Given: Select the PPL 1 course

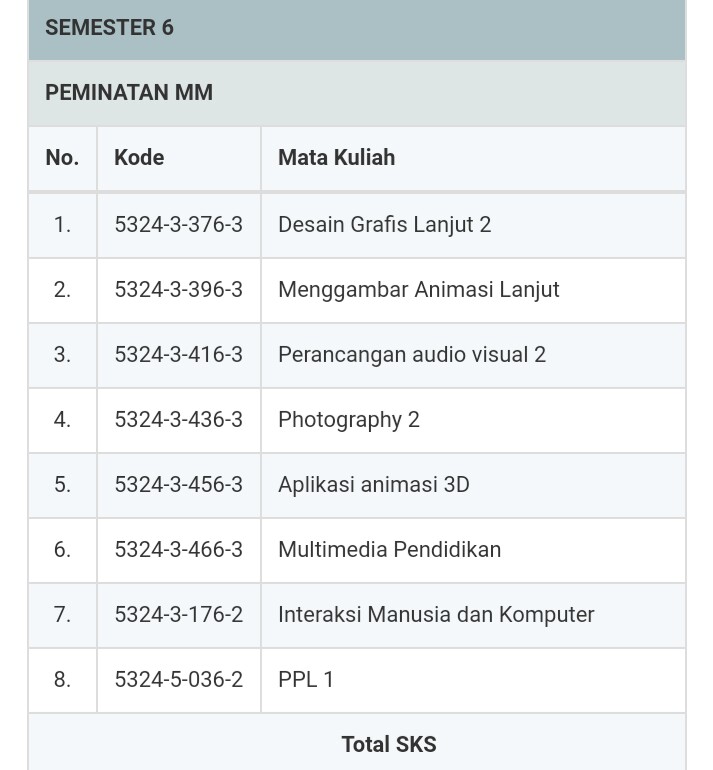Looking at the screenshot, I should click(306, 680).
